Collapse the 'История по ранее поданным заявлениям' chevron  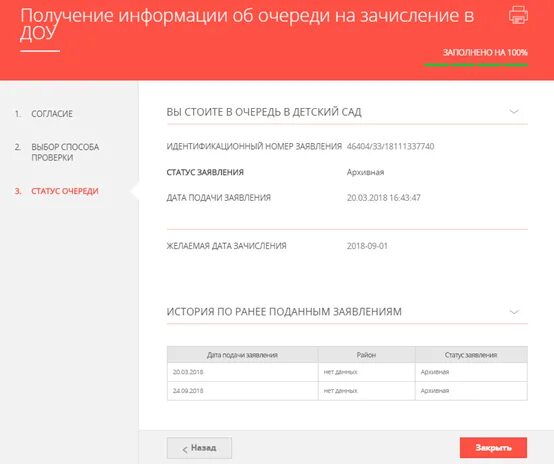[514, 312]
